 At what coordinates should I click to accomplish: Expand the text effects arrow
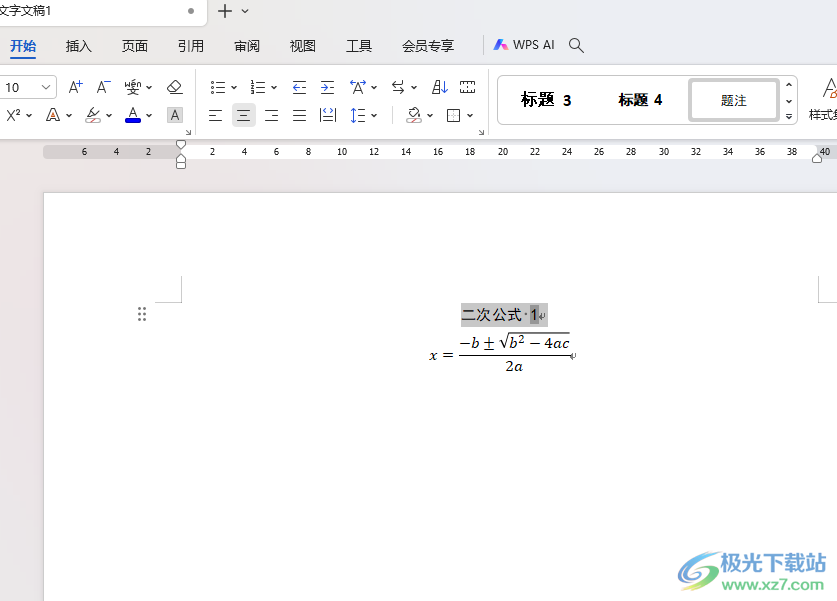pos(69,115)
